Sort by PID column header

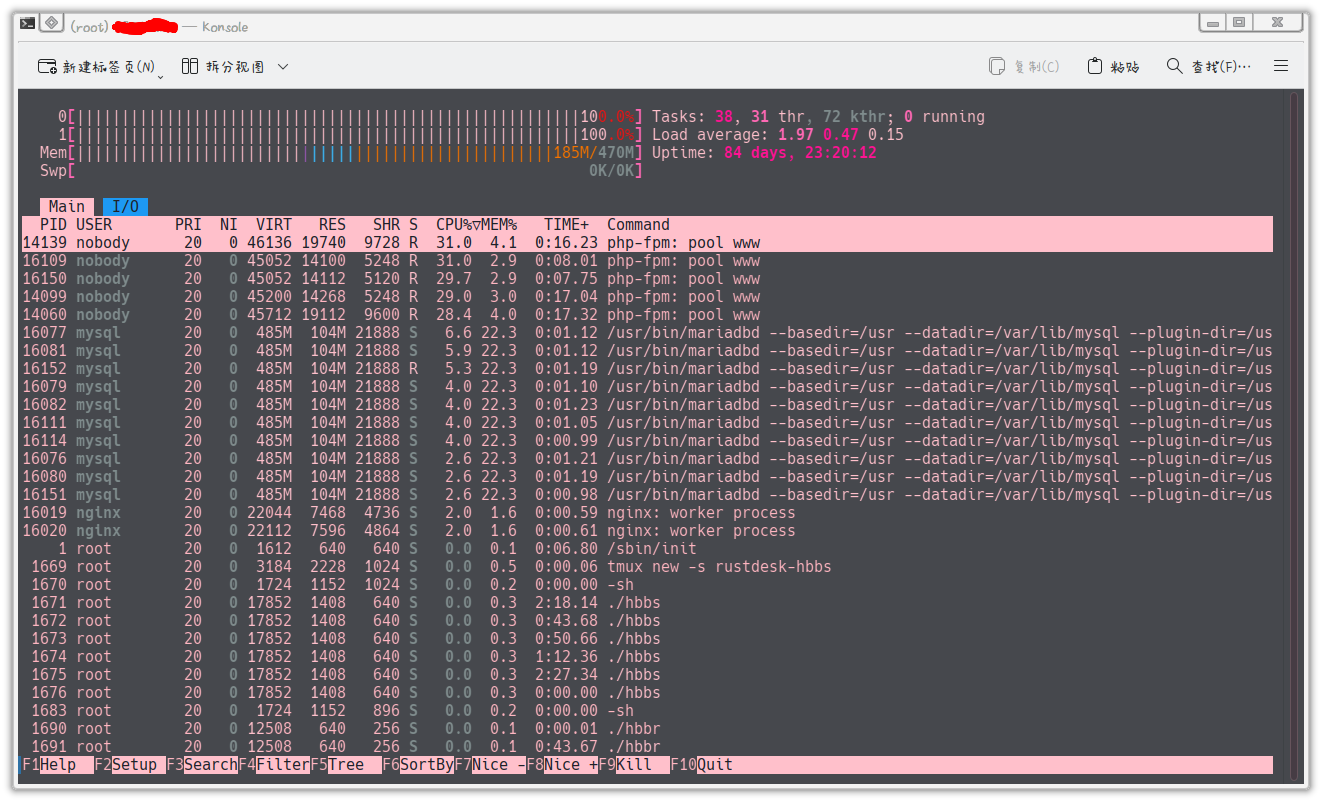click(x=53, y=224)
